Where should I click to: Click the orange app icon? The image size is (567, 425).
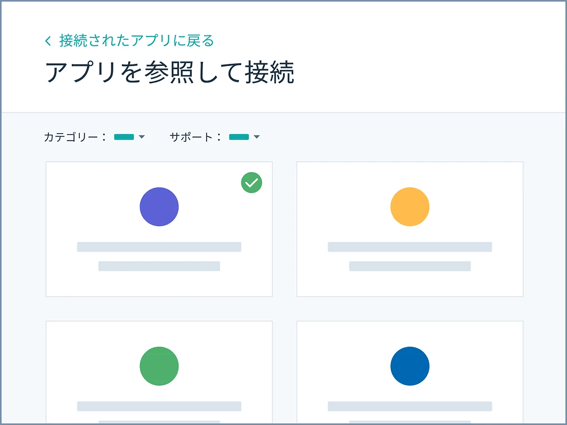click(x=410, y=207)
